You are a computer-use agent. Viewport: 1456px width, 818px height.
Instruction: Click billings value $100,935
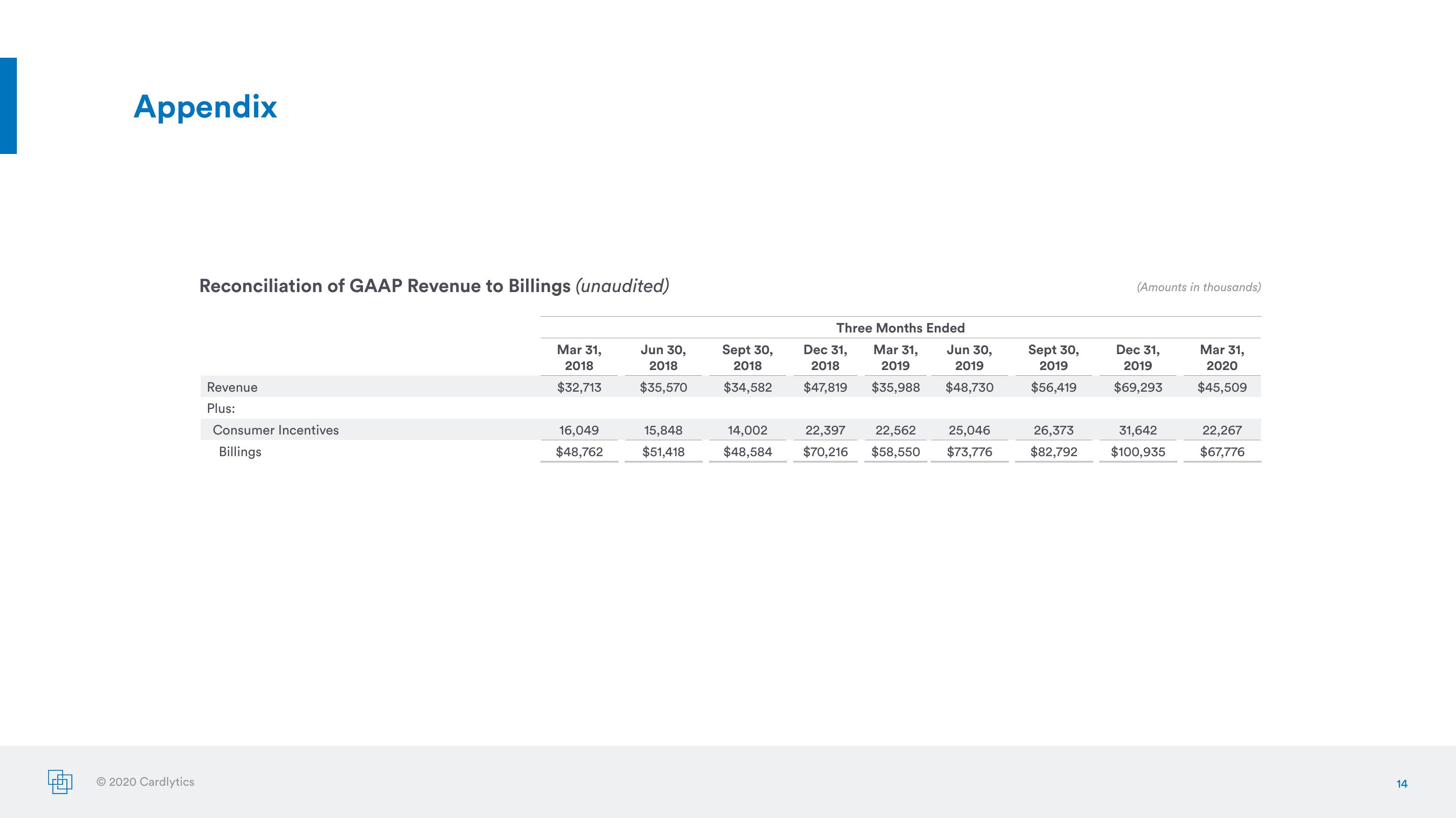pos(1137,451)
